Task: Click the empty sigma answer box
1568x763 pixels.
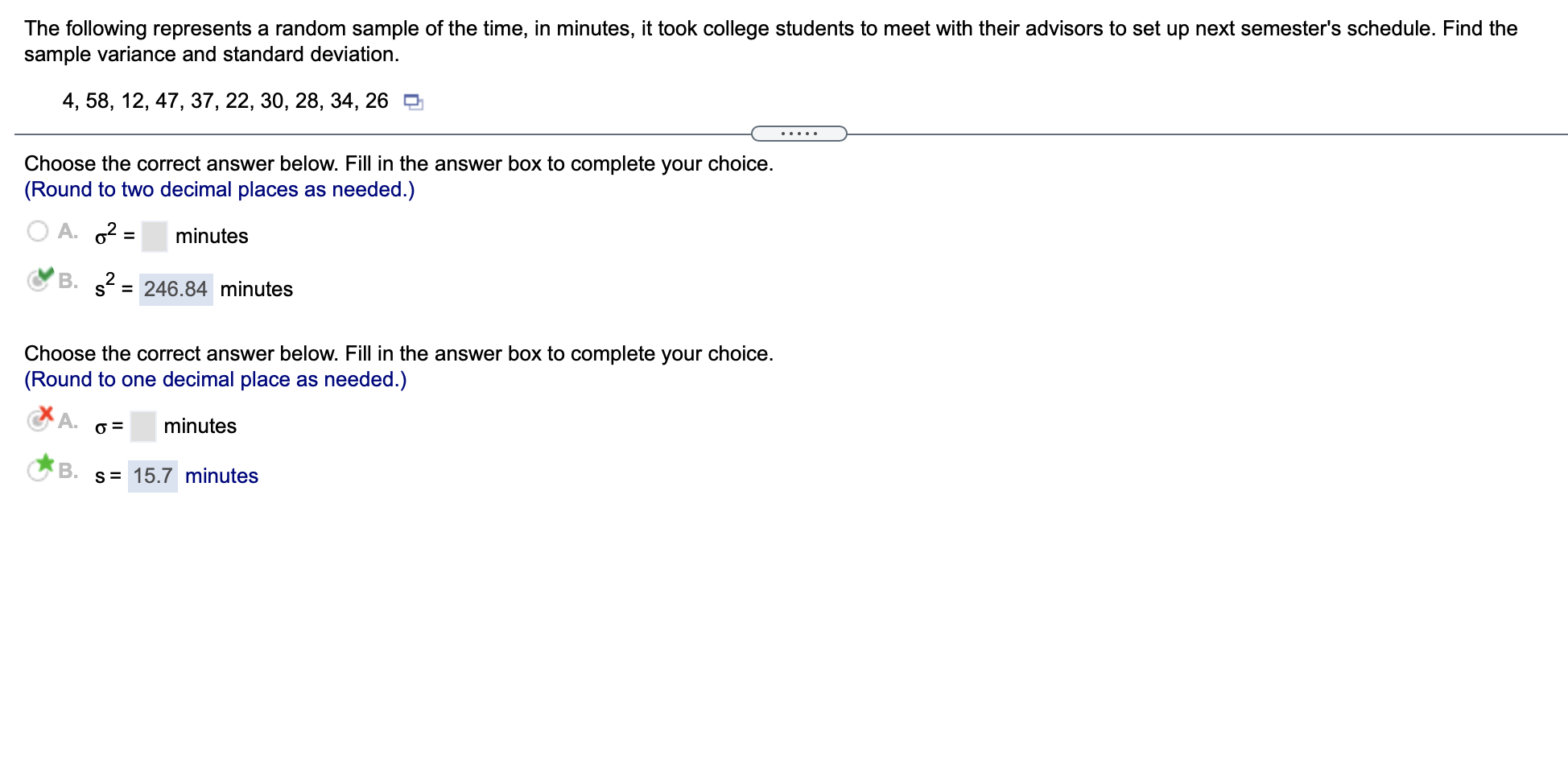Action: pyautogui.click(x=142, y=426)
